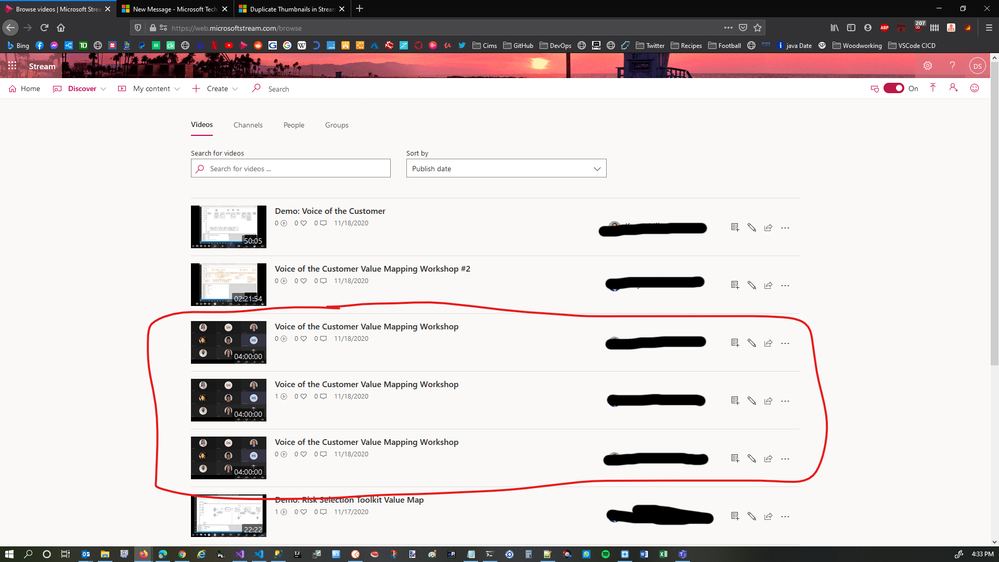This screenshot has width=999, height=562.
Task: Click the Firefox address bar URL
Action: tap(236, 28)
